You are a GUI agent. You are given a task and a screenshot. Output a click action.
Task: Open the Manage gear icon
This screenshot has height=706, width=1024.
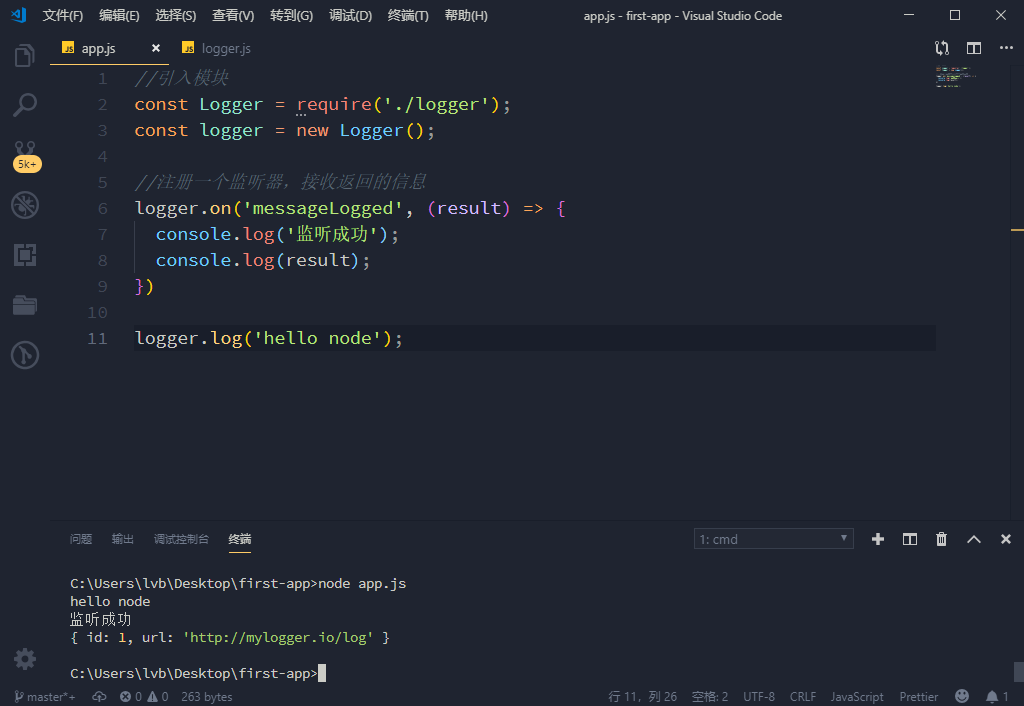pyautogui.click(x=25, y=659)
